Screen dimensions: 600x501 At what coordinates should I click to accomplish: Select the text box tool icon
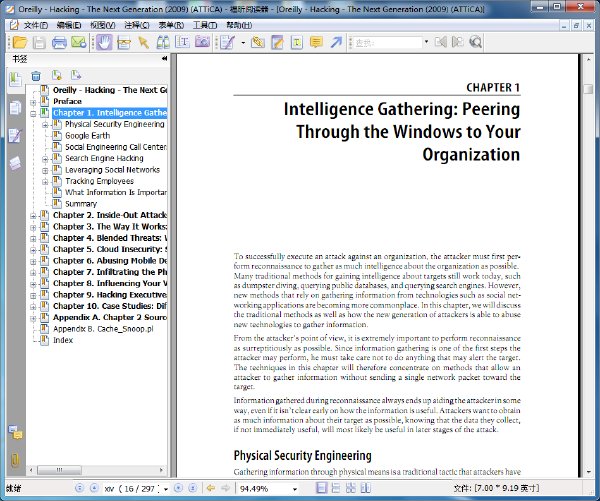(297, 42)
